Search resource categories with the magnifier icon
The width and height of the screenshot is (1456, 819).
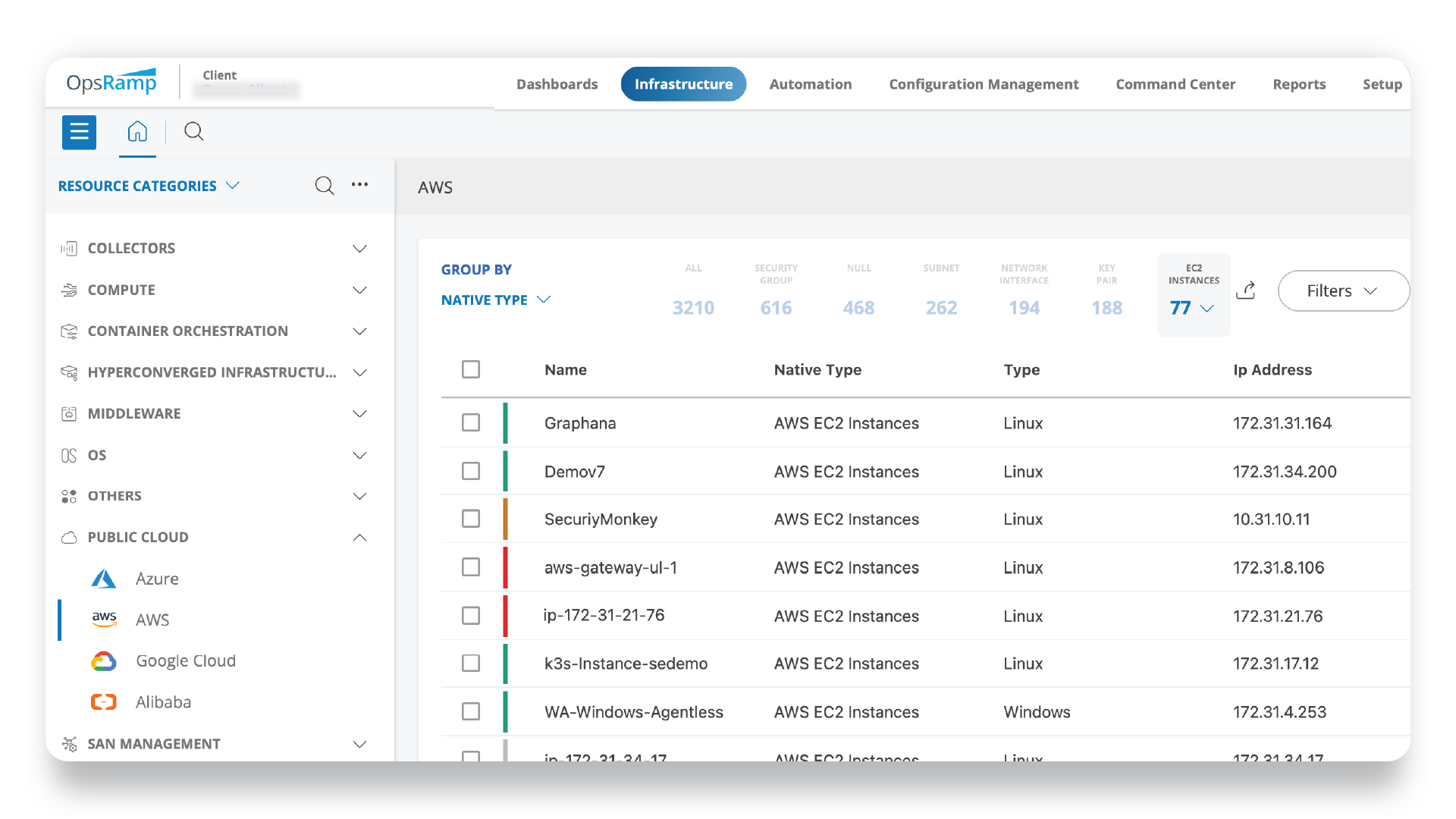[325, 185]
